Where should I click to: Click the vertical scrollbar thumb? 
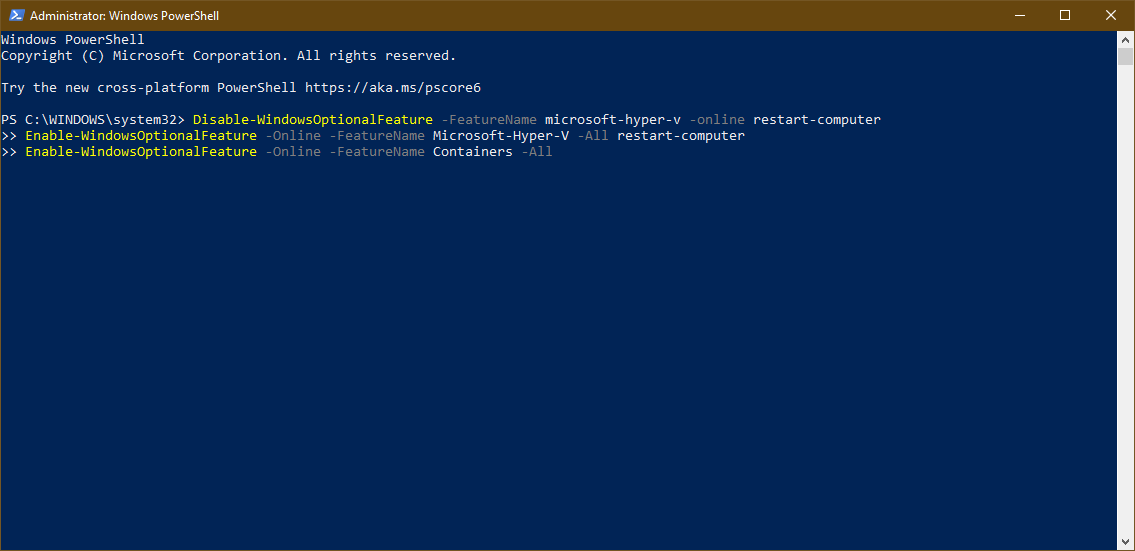coord(1126,56)
